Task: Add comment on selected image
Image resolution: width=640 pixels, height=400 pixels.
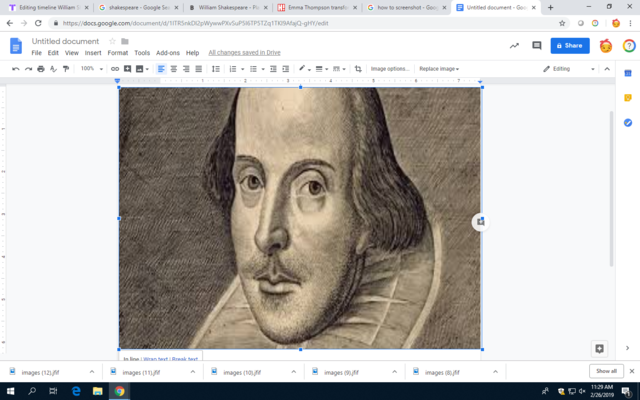Action: 480,222
